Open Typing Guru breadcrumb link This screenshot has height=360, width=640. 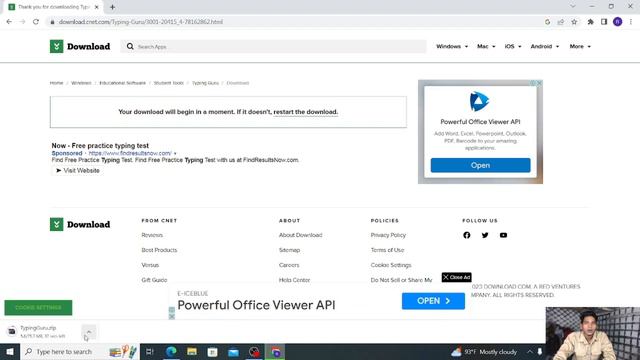205,83
